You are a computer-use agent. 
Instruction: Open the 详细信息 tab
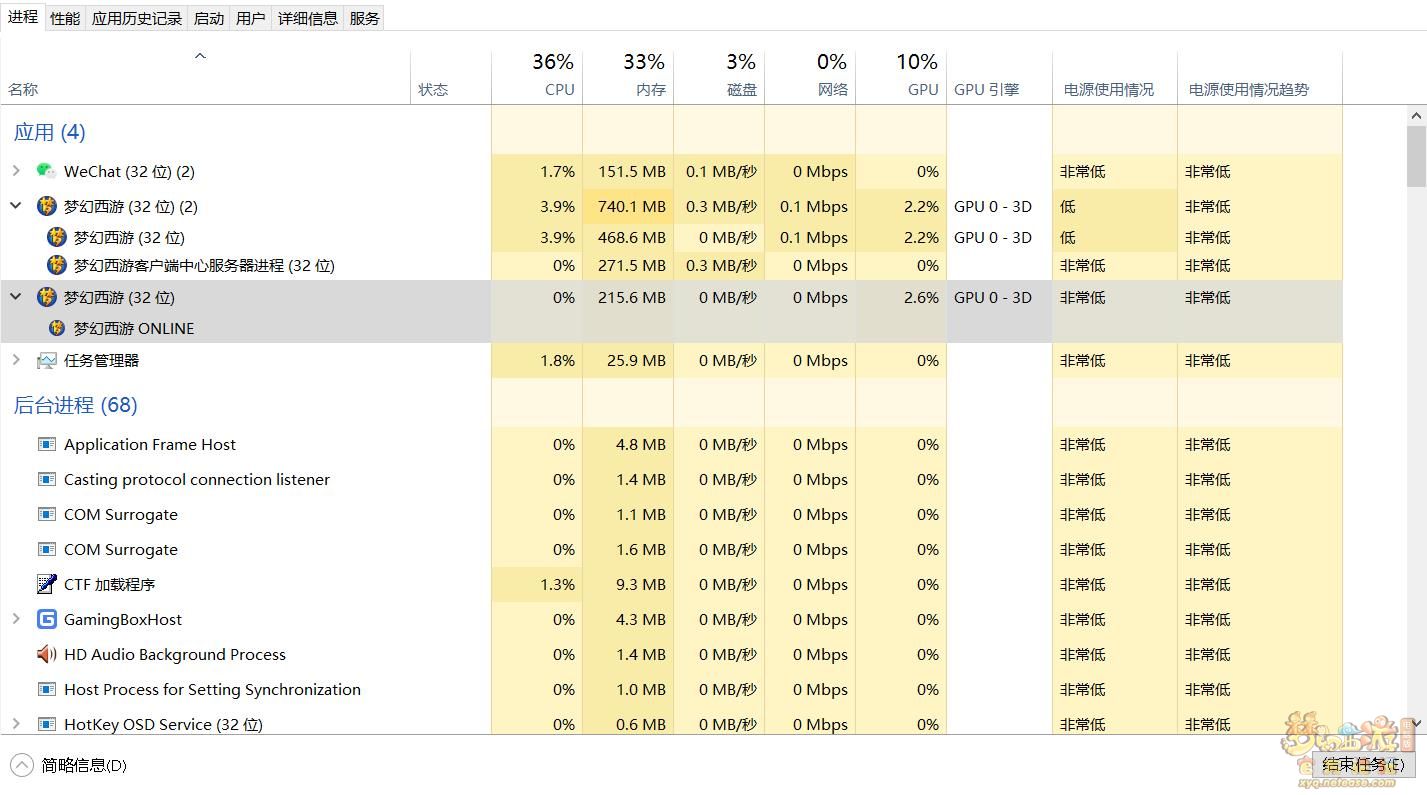coord(308,18)
